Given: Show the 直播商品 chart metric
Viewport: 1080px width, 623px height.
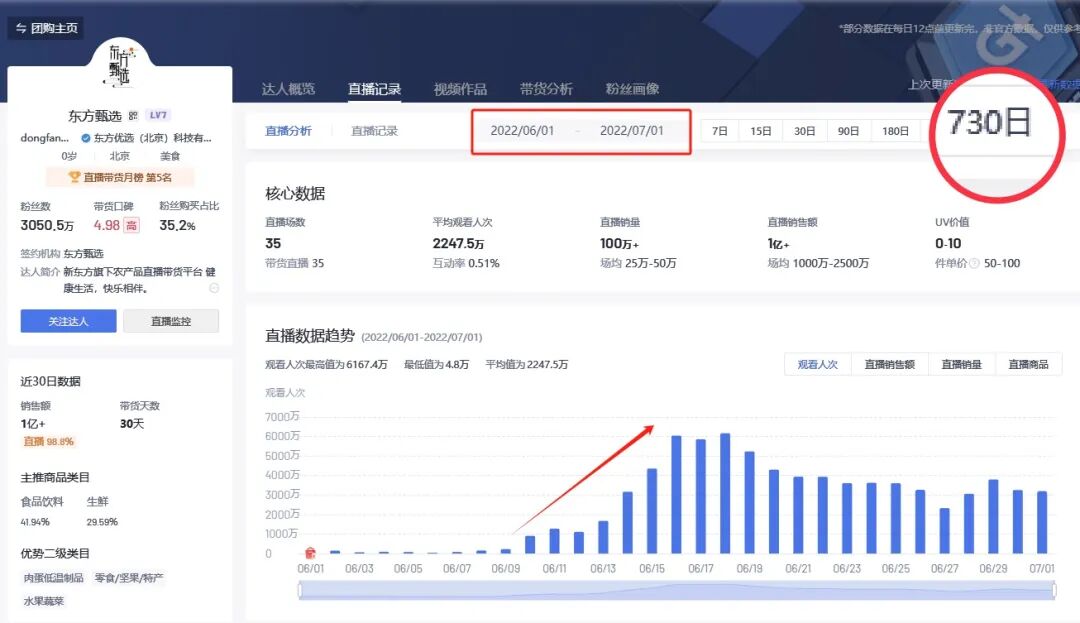Looking at the screenshot, I should (x=1028, y=364).
